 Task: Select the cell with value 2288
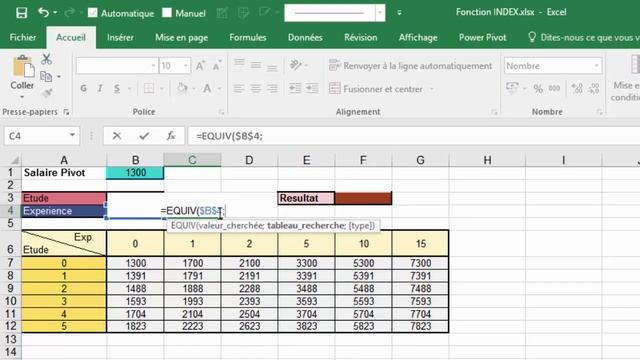pyautogui.click(x=249, y=289)
